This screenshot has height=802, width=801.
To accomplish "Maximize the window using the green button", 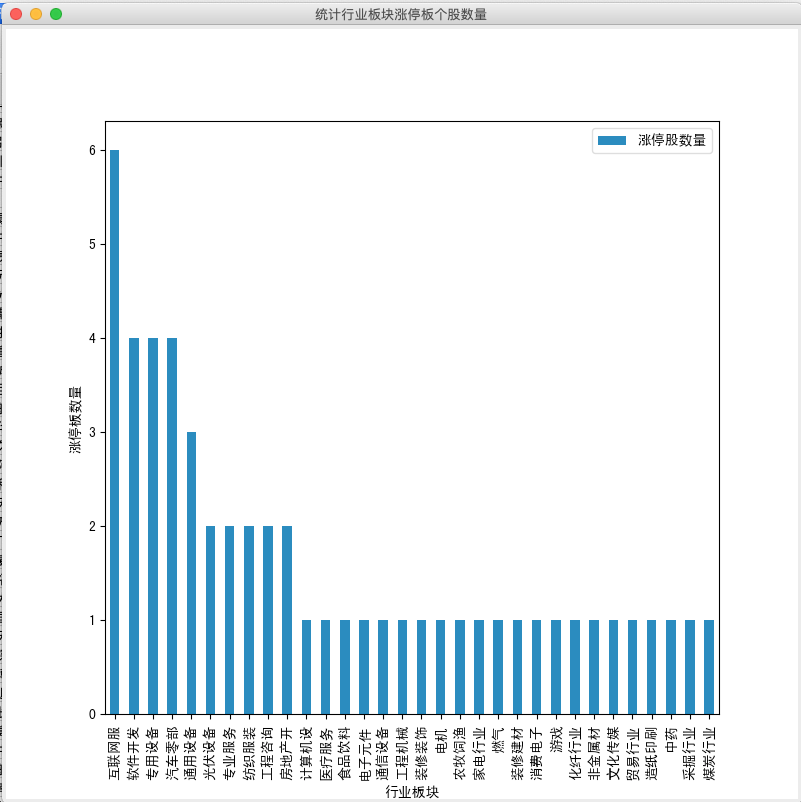I will [56, 14].
